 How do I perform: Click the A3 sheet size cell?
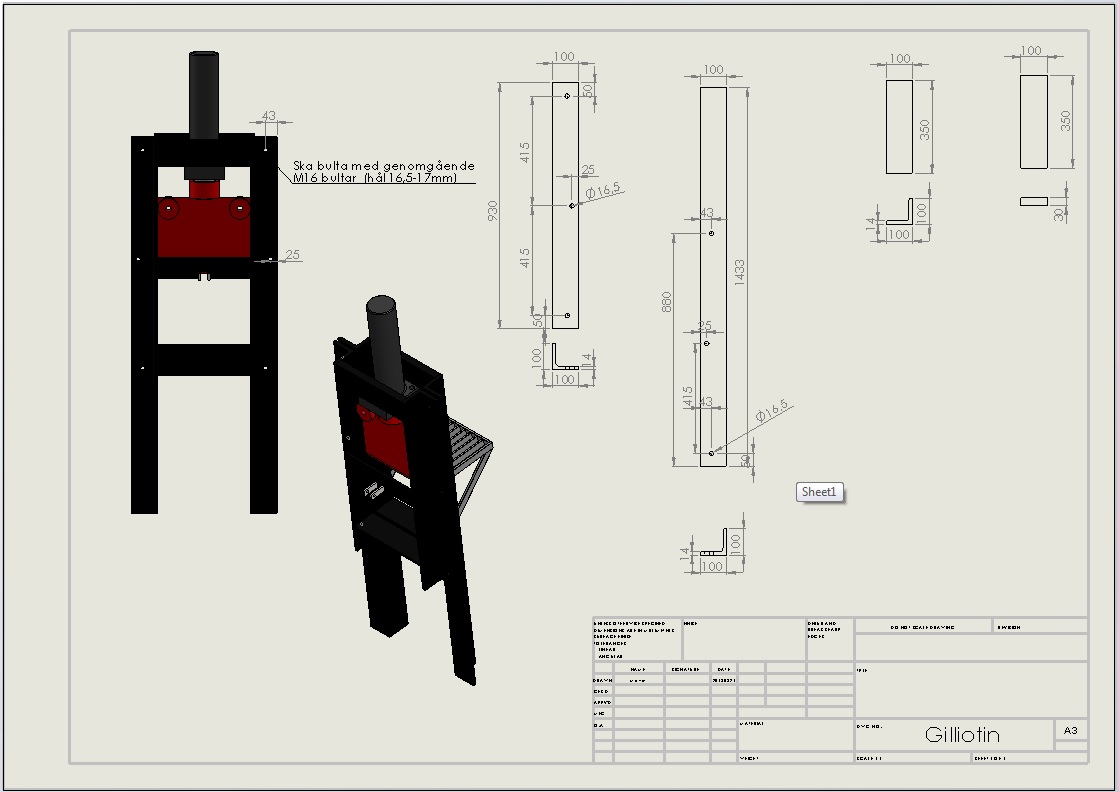1070,731
